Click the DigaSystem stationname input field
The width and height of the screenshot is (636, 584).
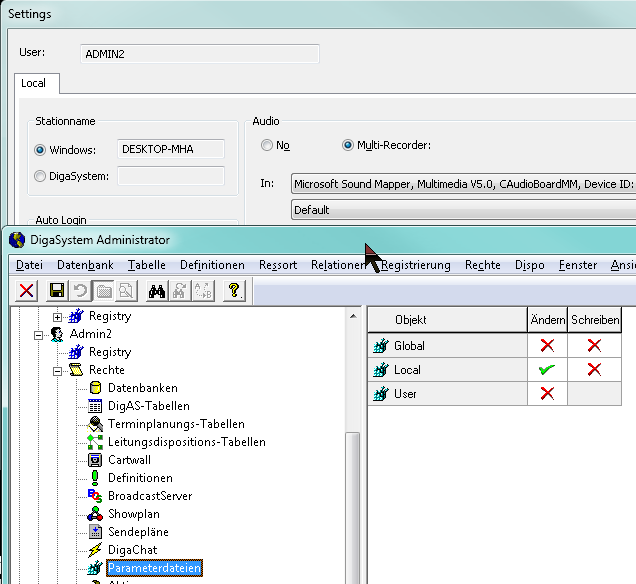point(171,177)
